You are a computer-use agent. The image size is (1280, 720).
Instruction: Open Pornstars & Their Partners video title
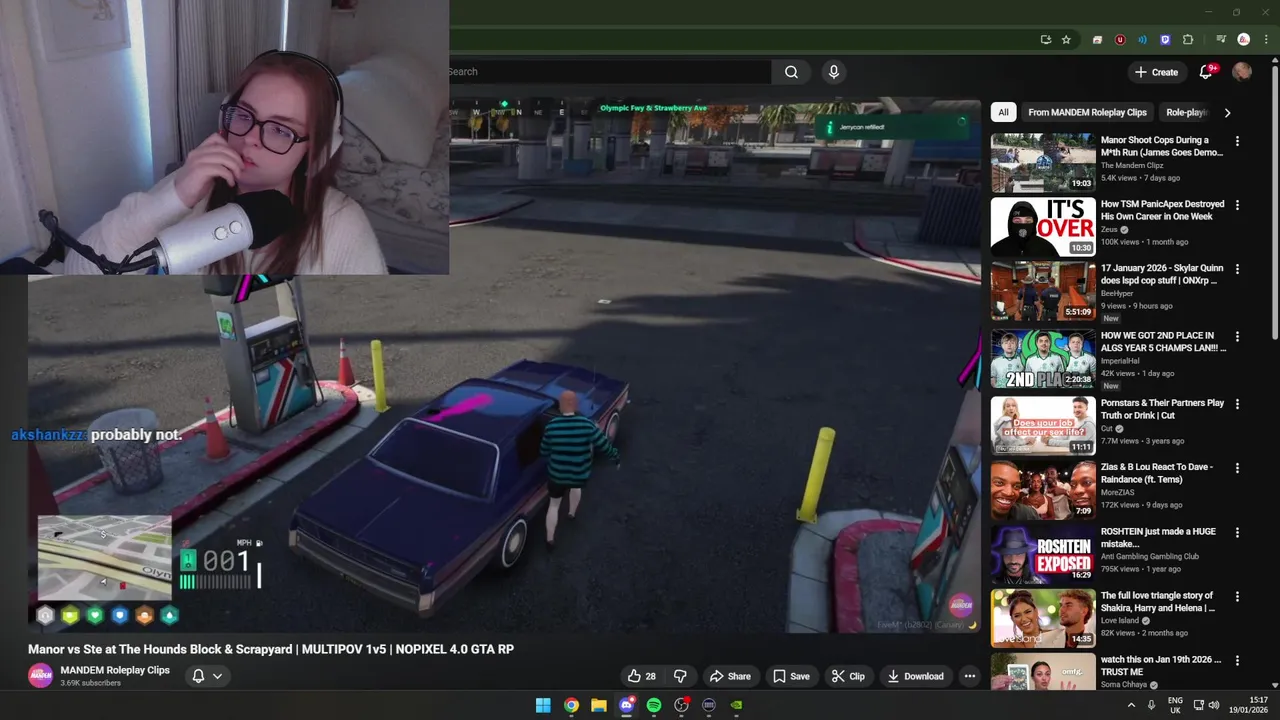click(x=1162, y=409)
